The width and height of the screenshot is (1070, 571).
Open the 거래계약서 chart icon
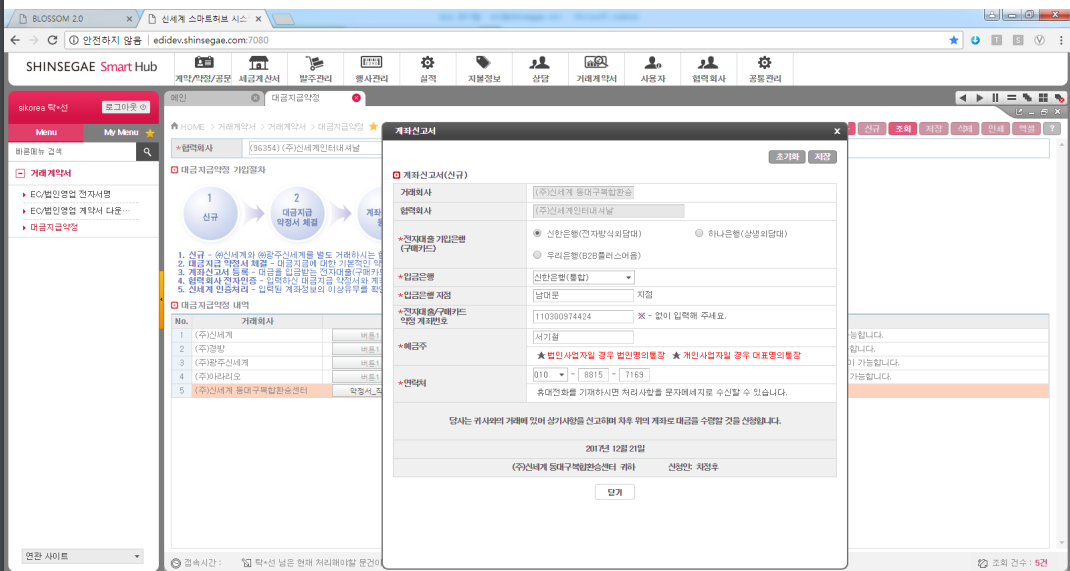tap(596, 63)
